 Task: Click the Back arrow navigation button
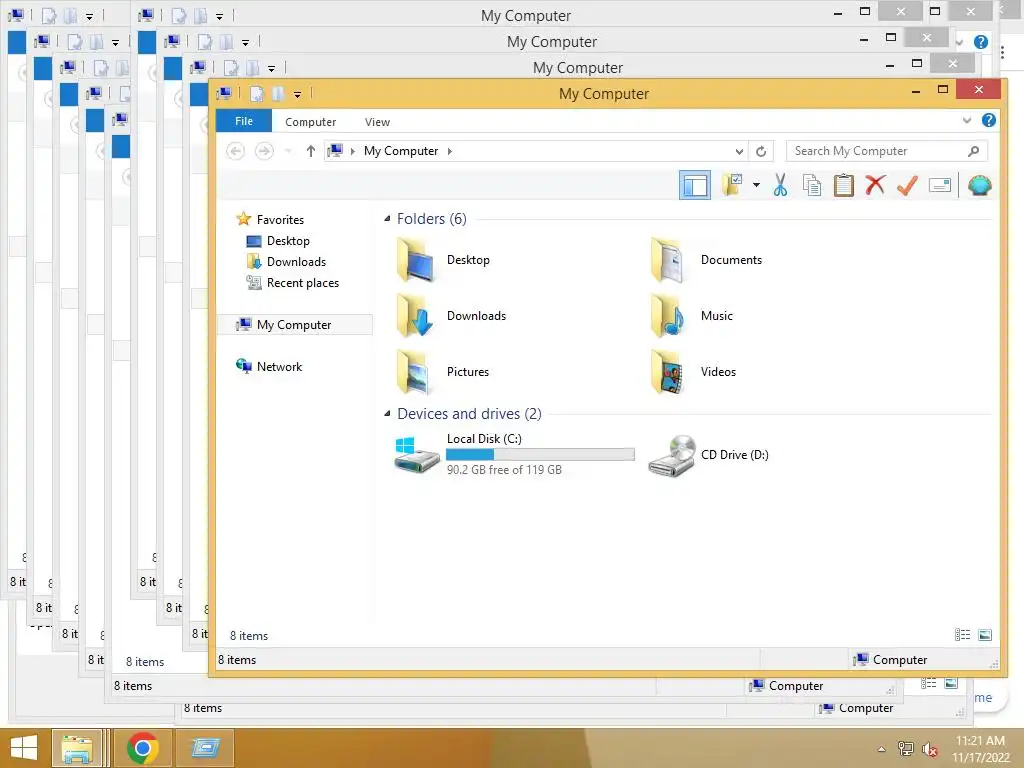click(x=235, y=151)
